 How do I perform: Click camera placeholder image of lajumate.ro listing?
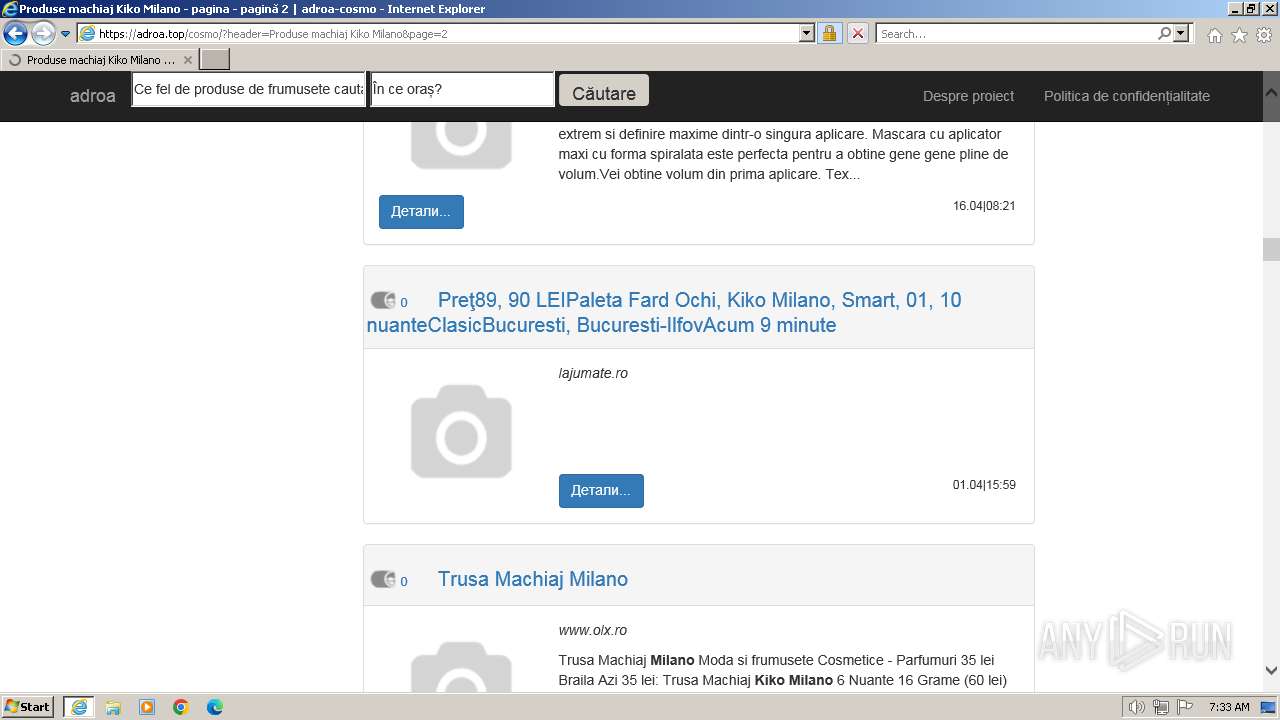click(x=461, y=431)
